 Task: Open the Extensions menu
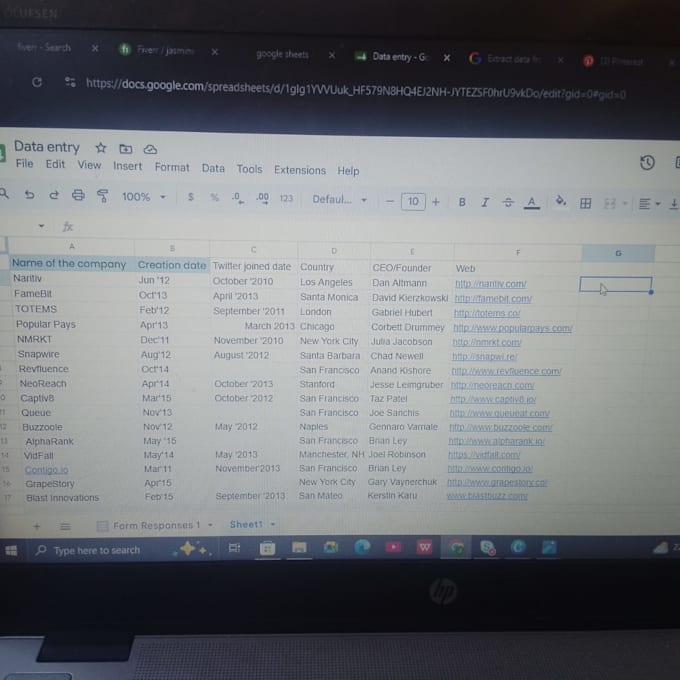point(300,170)
